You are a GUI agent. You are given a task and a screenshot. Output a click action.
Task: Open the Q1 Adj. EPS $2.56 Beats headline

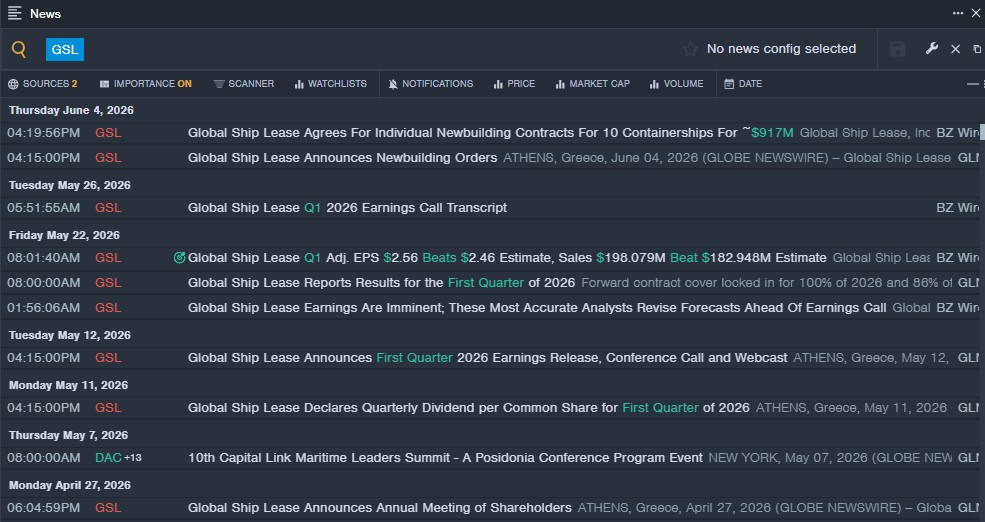[507, 258]
